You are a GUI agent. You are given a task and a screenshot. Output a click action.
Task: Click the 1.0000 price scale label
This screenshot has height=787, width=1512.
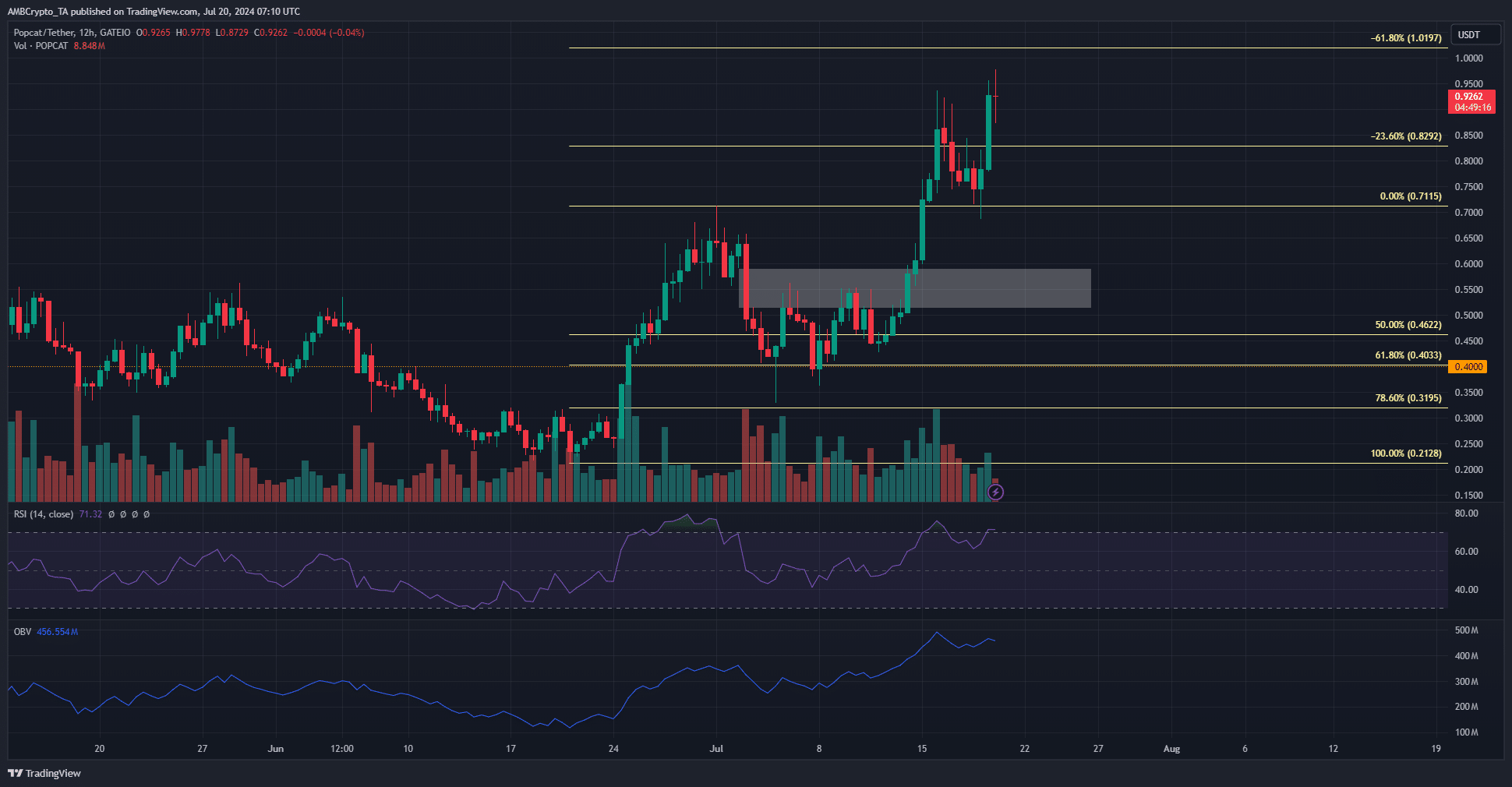tap(1469, 58)
